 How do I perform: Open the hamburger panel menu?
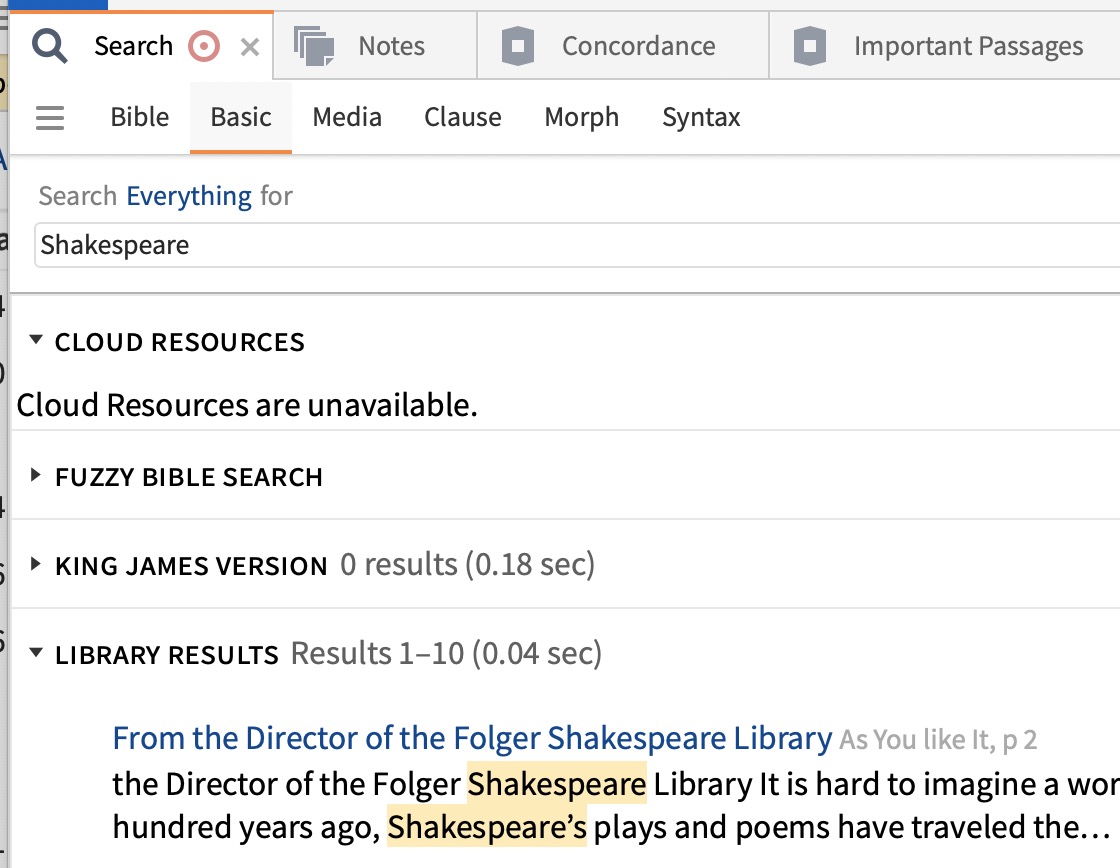50,118
